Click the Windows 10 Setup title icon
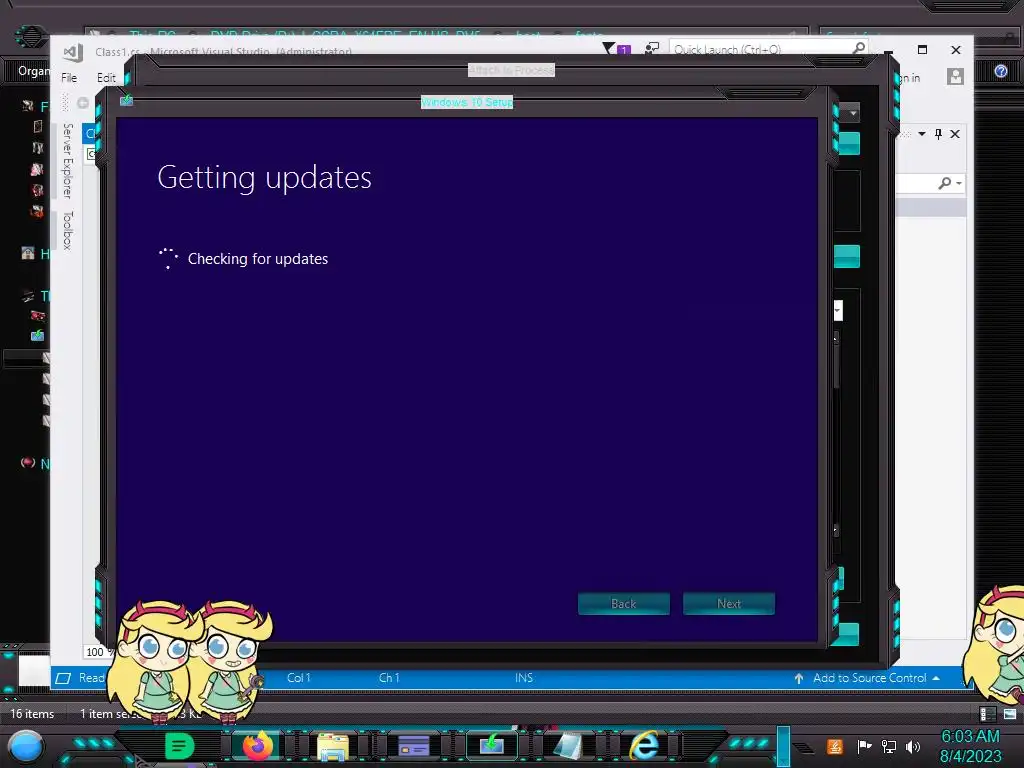The width and height of the screenshot is (1024, 768). [x=127, y=100]
